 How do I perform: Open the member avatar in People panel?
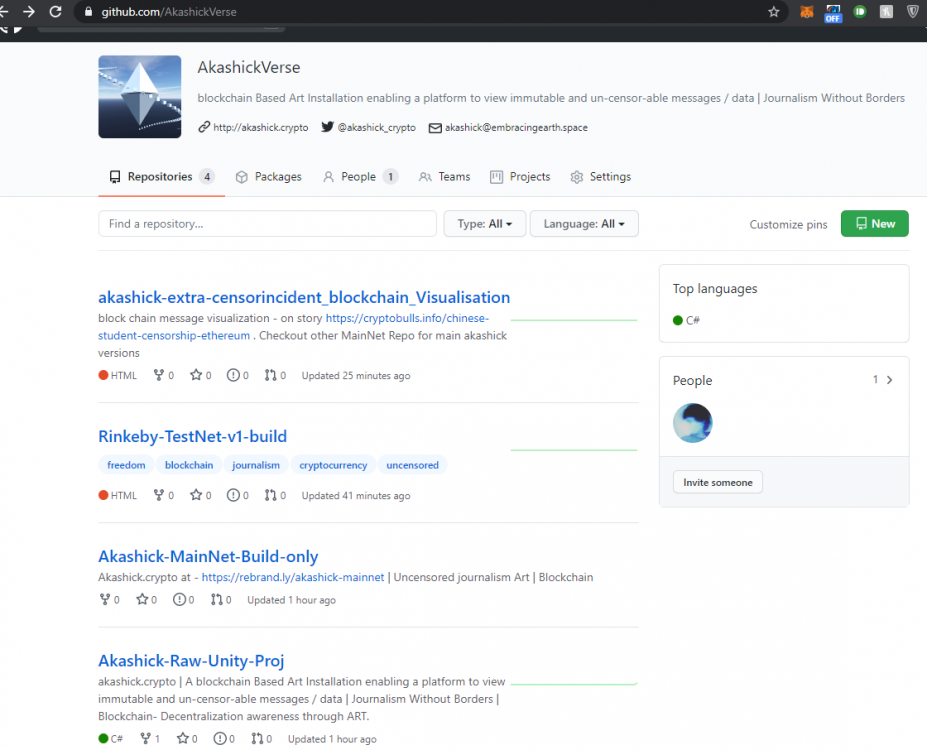point(692,423)
